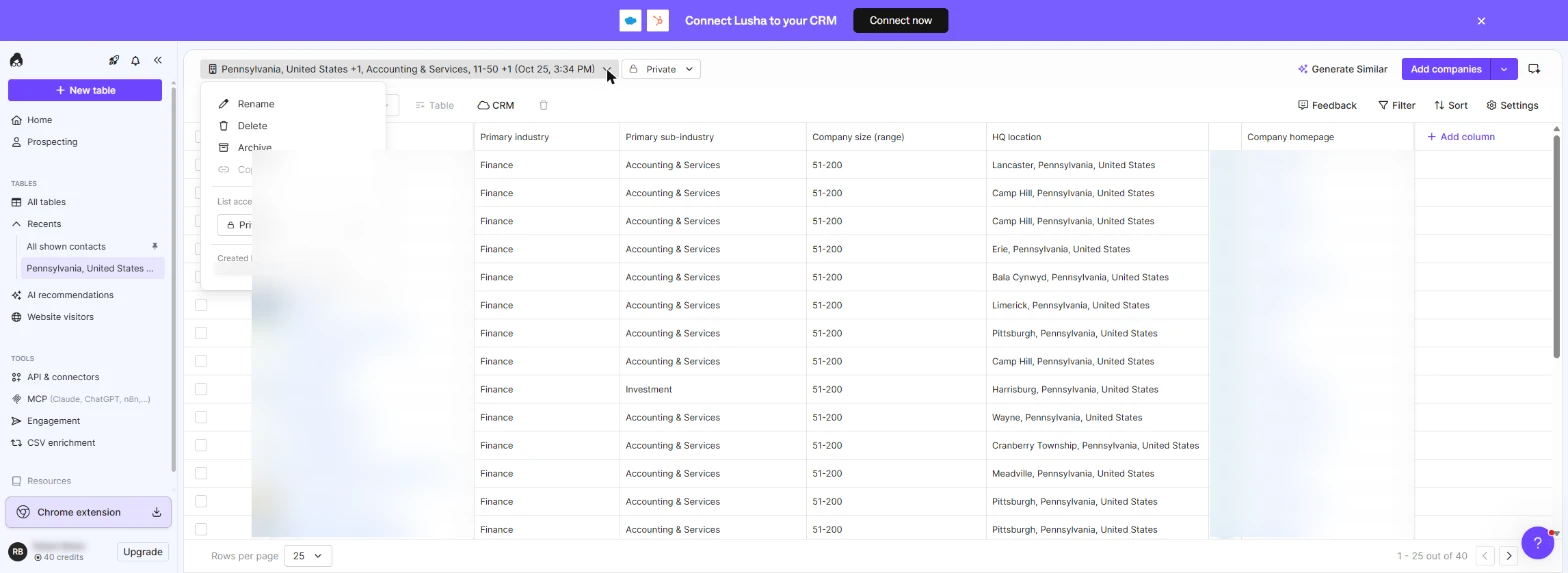Unpin the All shown contacts pin icon

pyautogui.click(x=155, y=246)
